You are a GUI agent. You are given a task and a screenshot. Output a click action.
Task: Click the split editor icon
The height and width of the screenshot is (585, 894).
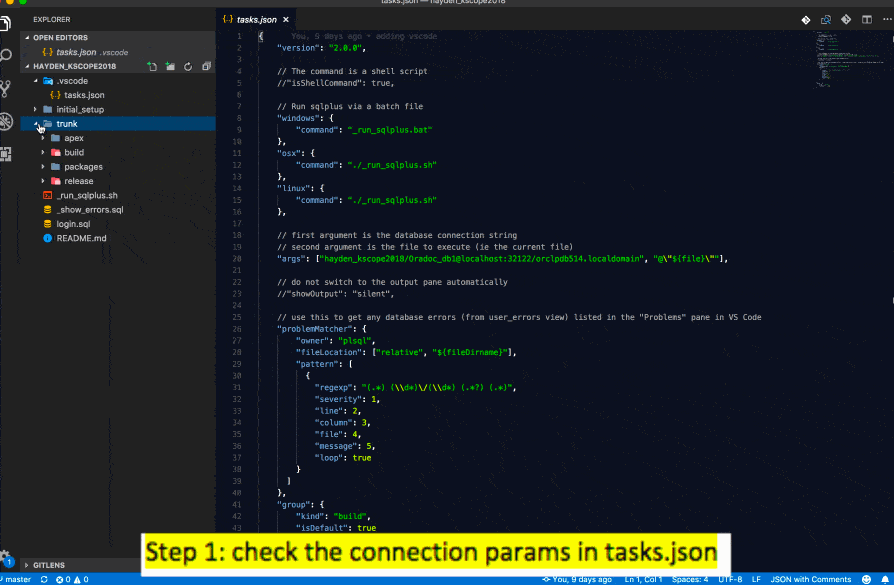tap(867, 19)
